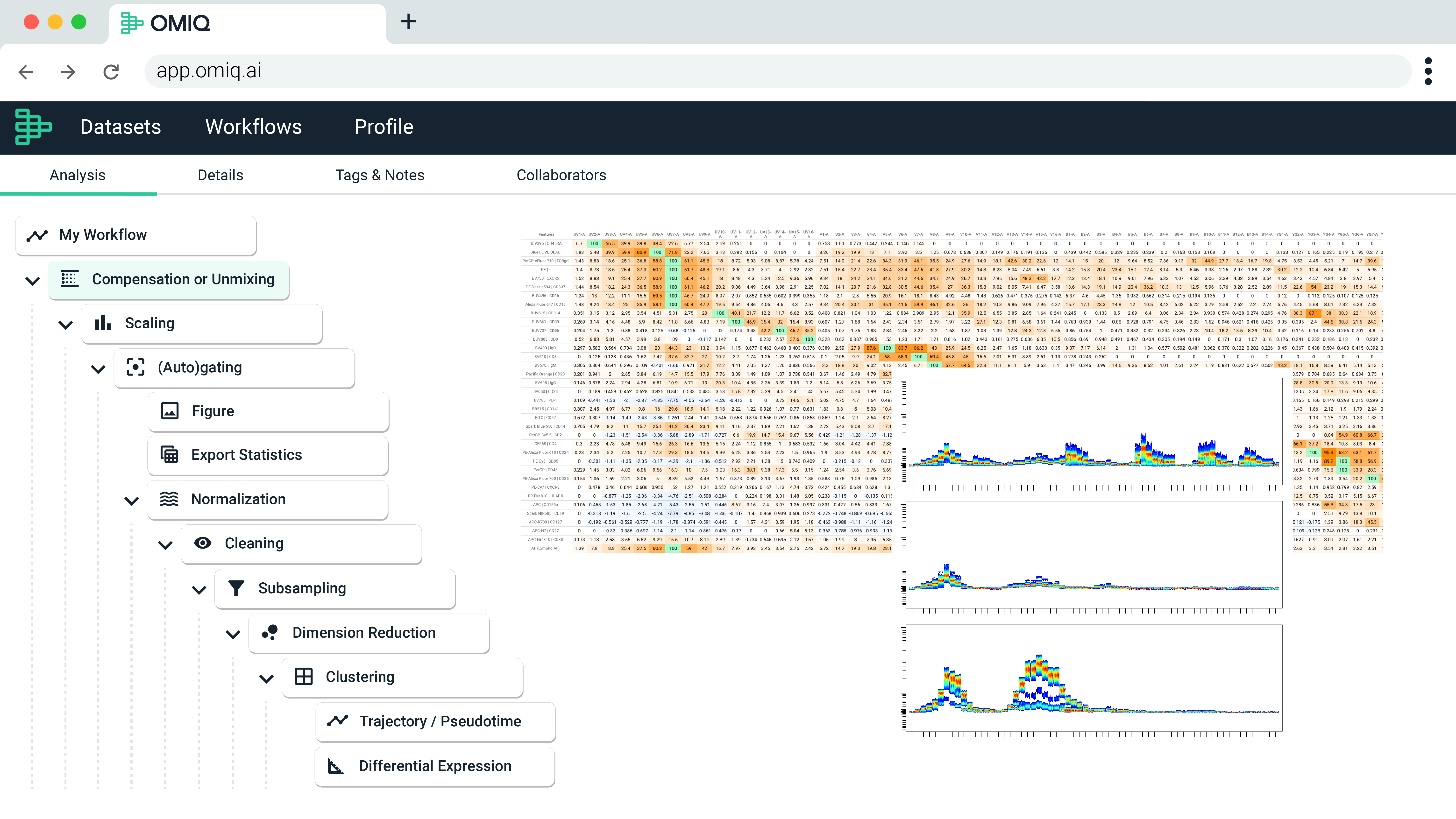Click the Figure image icon
1456x819 pixels.
pos(170,411)
